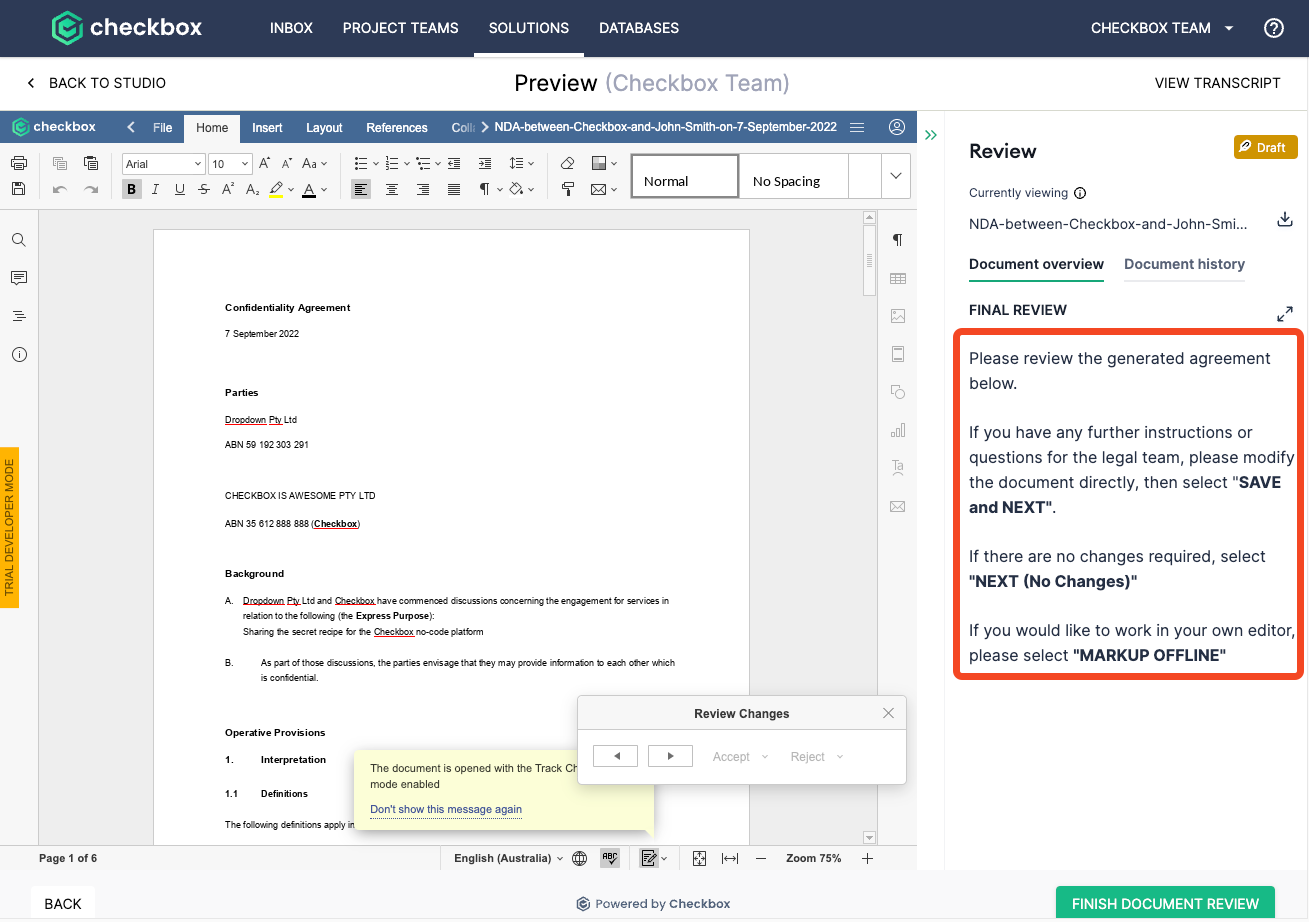Viewport: 1309px width, 922px height.
Task: Click View Transcript
Action: point(1217,83)
